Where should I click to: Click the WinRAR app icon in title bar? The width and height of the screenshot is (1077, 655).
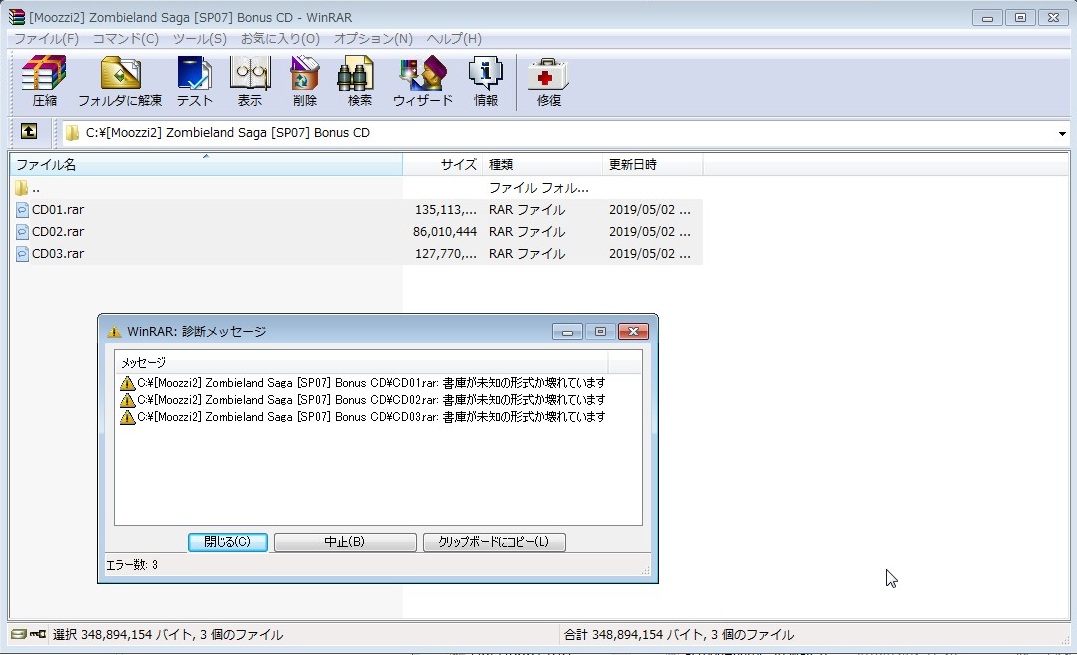[16, 16]
